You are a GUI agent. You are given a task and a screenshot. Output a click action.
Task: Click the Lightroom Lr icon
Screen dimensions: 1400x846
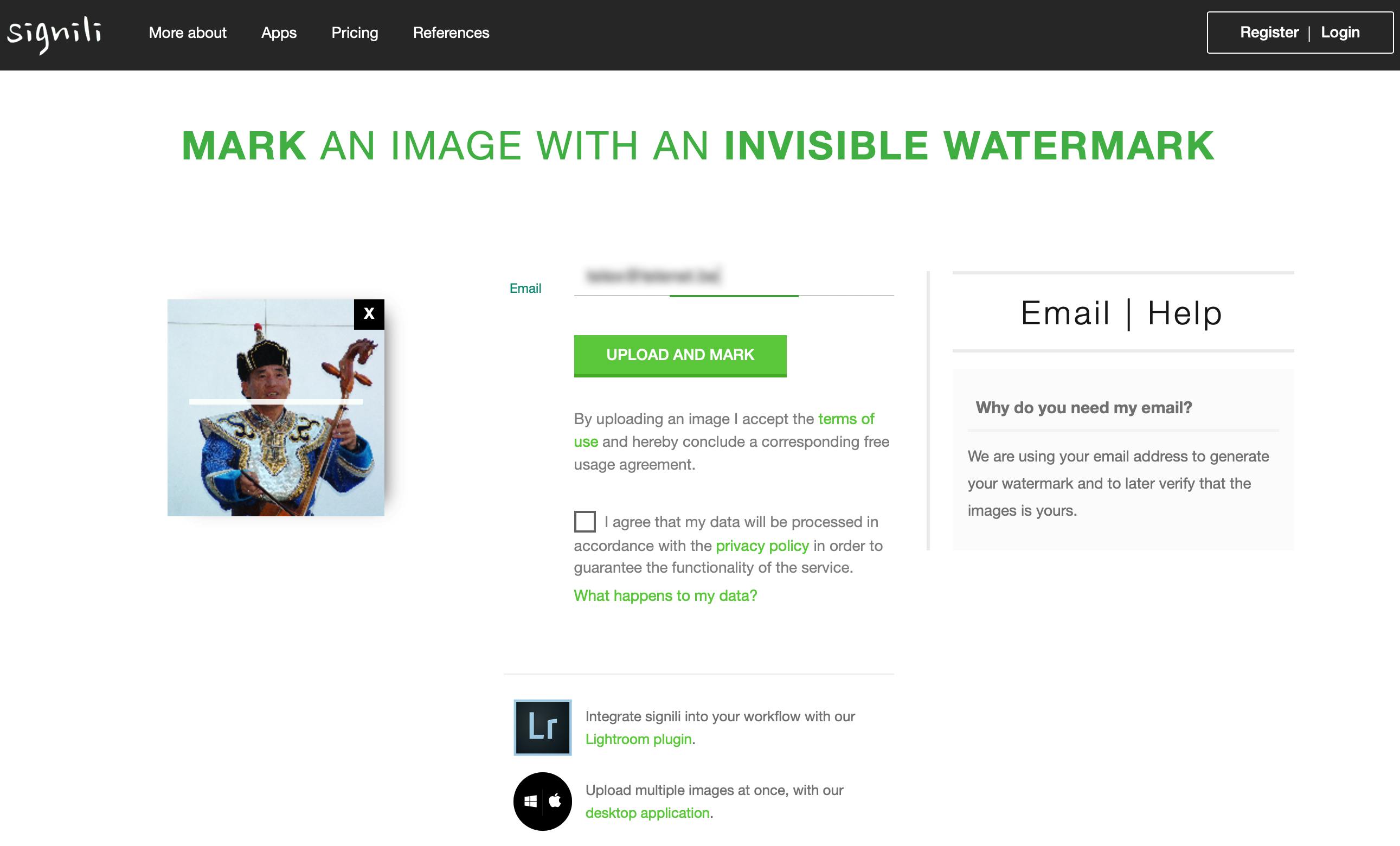tap(542, 727)
